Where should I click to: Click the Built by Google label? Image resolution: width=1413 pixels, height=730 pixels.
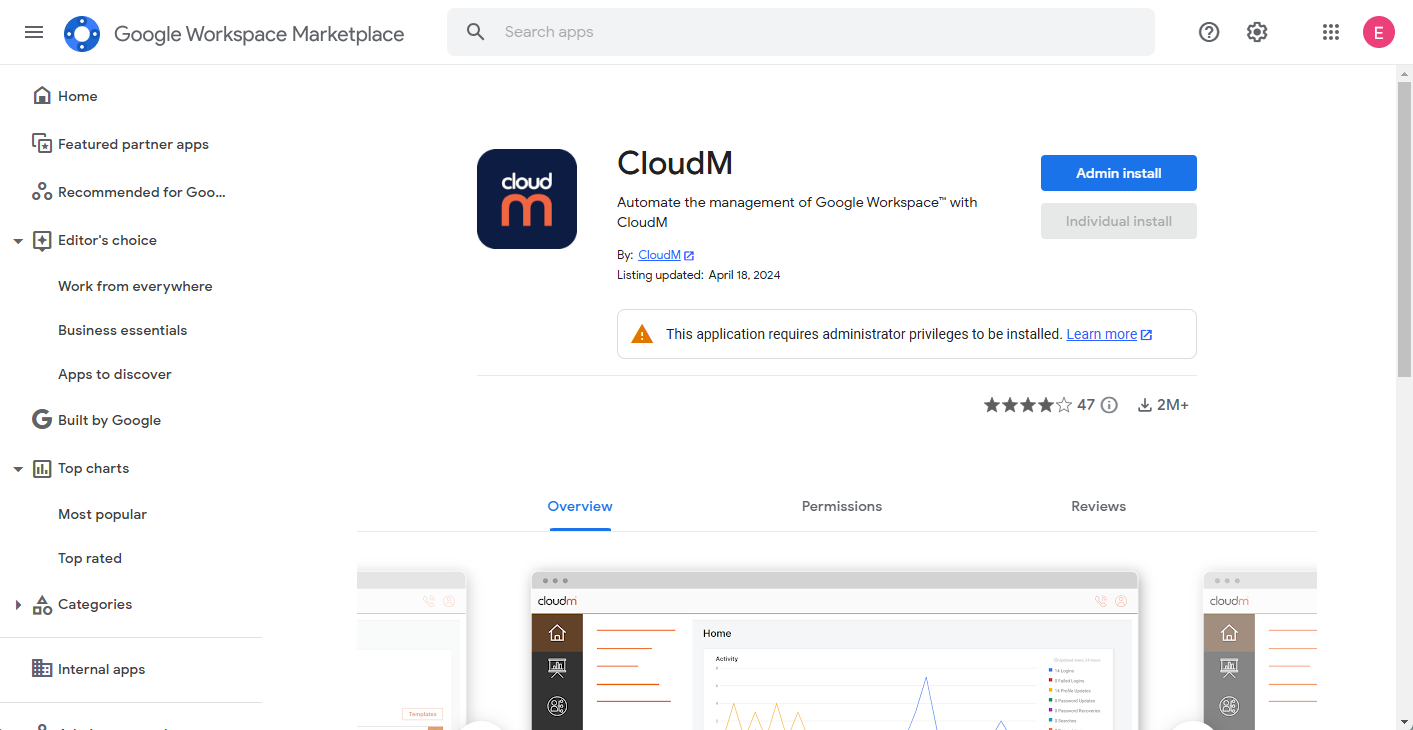(x=109, y=420)
